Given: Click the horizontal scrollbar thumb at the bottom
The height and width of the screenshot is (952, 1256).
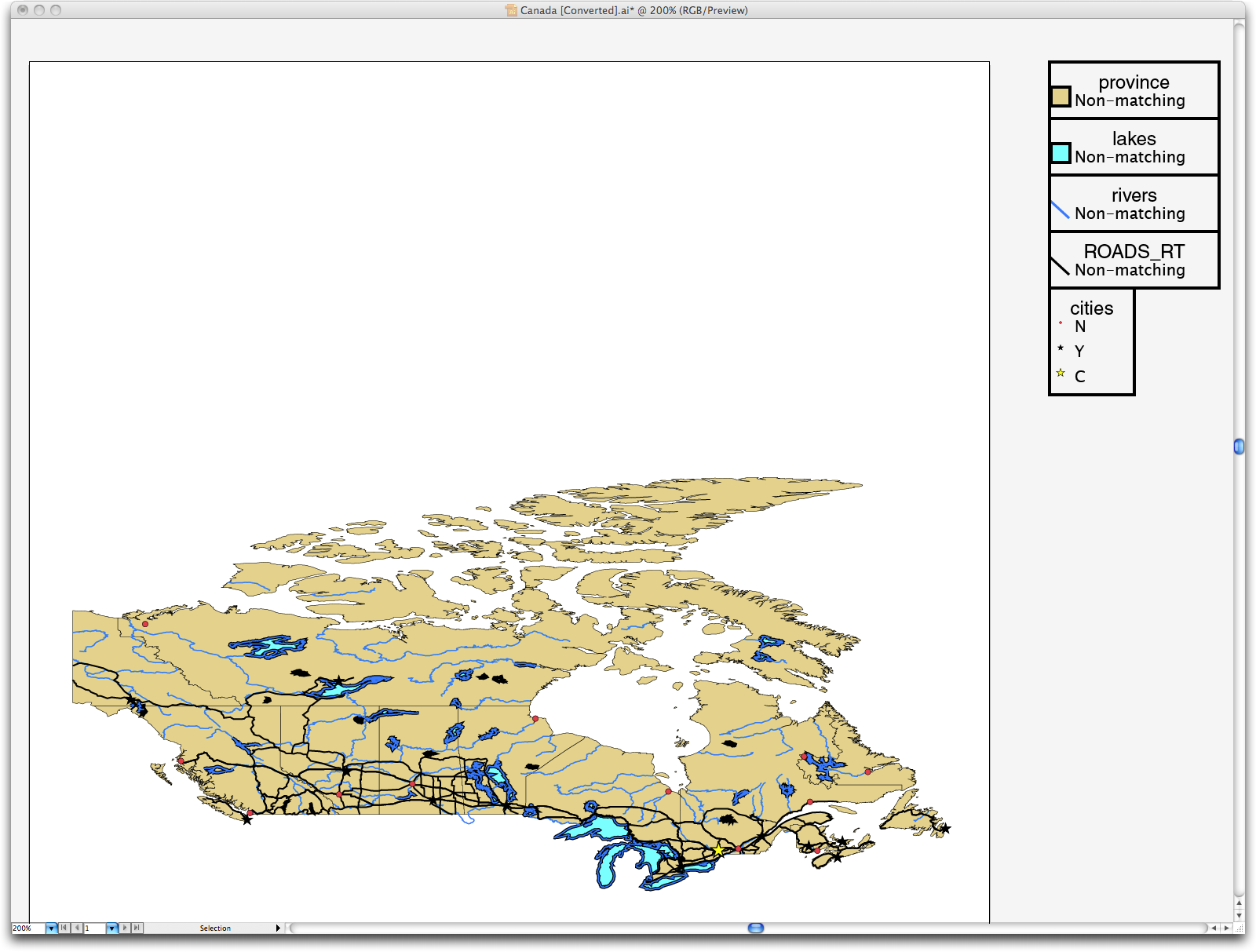Looking at the screenshot, I should (756, 928).
